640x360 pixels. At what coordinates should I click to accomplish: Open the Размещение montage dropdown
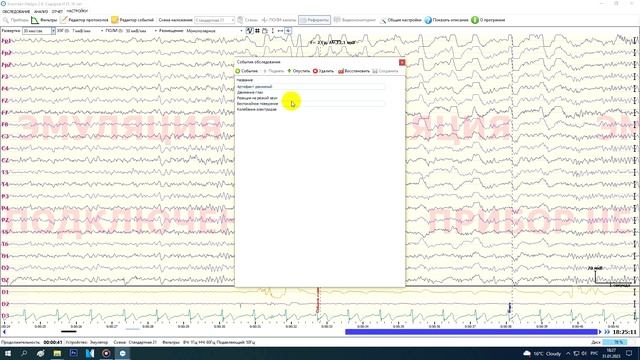point(214,31)
